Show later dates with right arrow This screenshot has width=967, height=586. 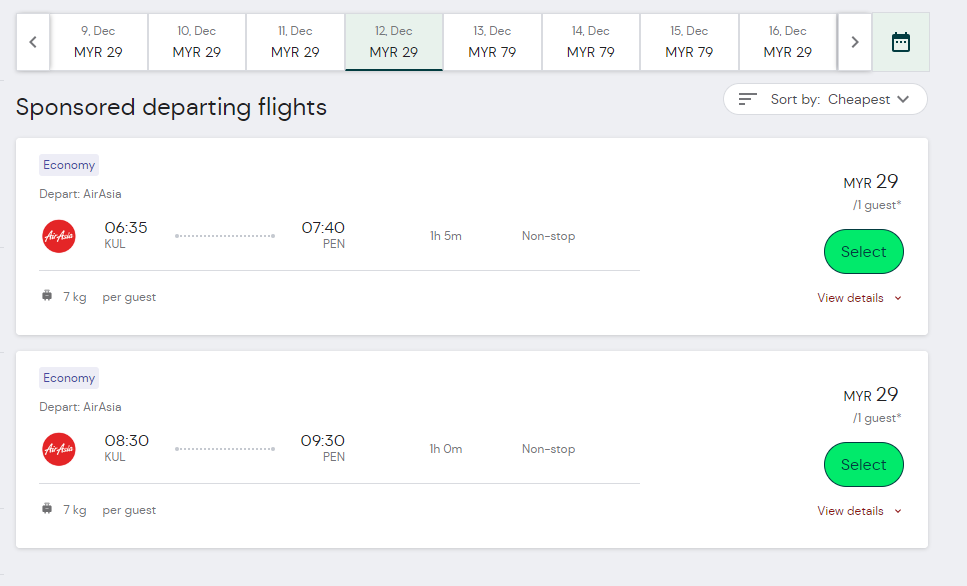(854, 42)
